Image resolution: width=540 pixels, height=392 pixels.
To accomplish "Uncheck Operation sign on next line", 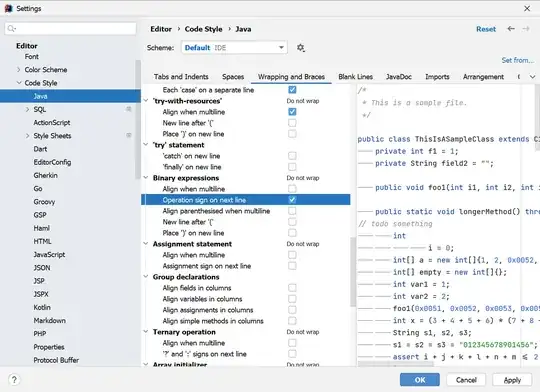I will pos(292,200).
